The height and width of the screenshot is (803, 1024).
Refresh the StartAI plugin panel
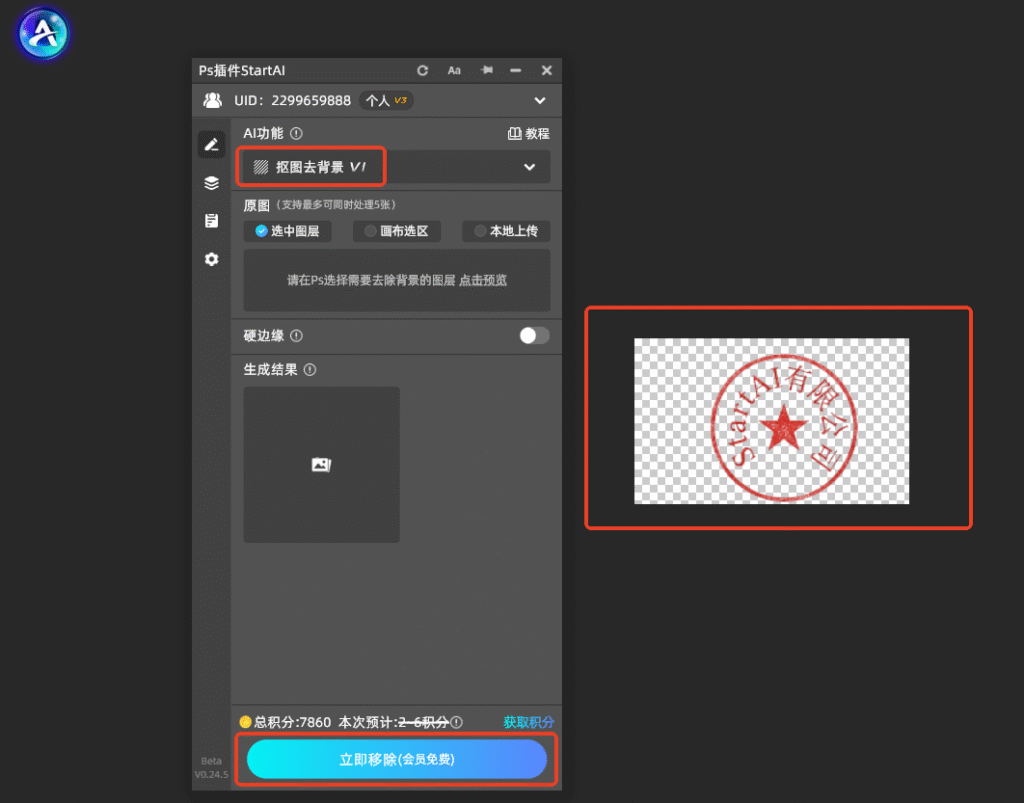[423, 71]
